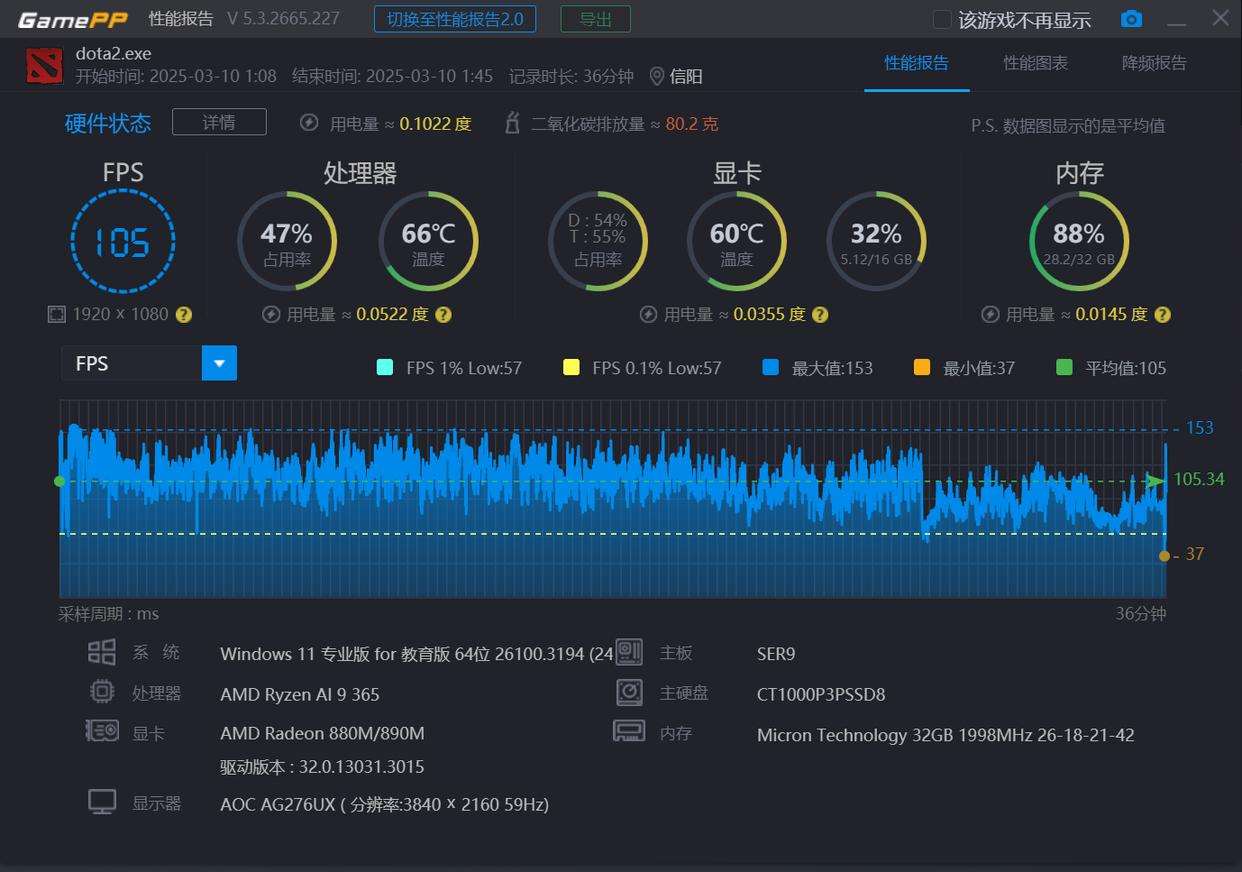Viewport: 1242px width, 872px height.
Task: Click help icon beside graphics card power usage
Action: (820, 314)
